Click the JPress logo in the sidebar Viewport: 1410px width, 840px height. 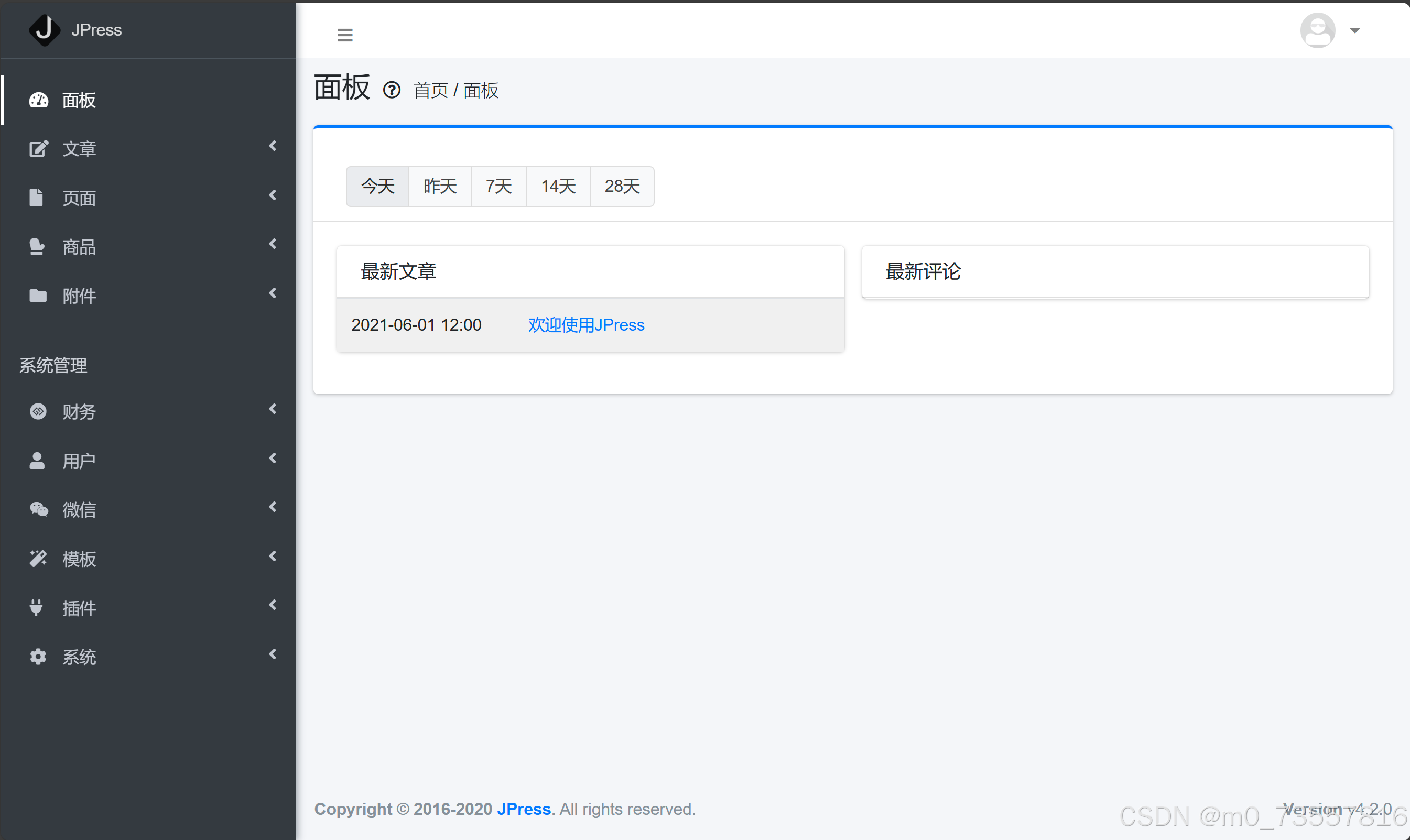pyautogui.click(x=45, y=29)
